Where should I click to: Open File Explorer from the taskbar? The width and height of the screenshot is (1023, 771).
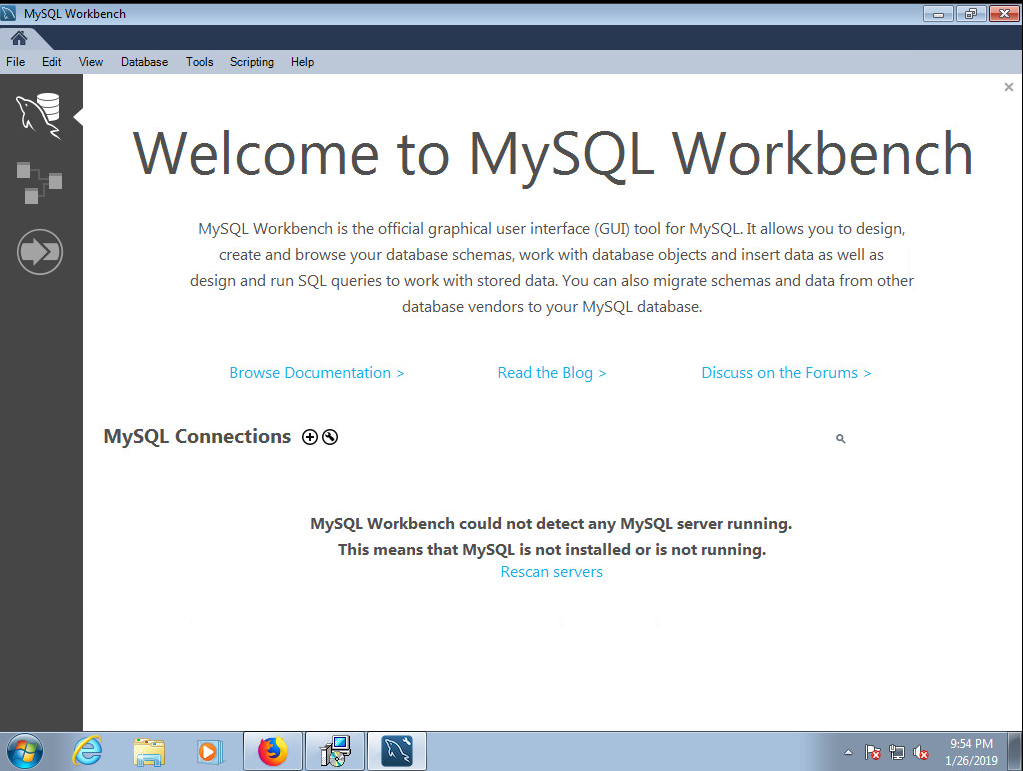pos(149,751)
